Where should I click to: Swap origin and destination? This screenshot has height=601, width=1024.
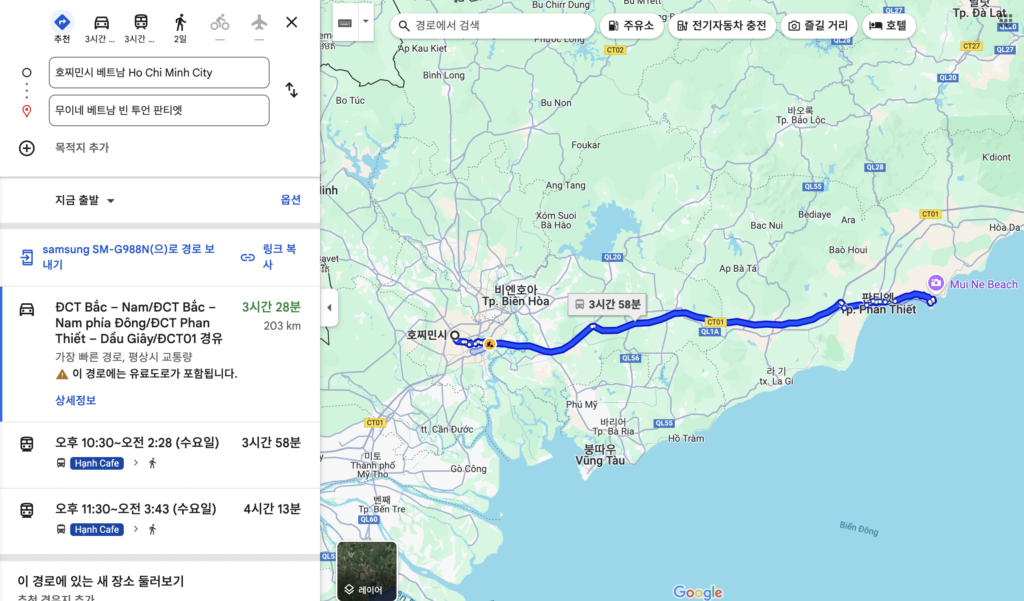pos(292,89)
